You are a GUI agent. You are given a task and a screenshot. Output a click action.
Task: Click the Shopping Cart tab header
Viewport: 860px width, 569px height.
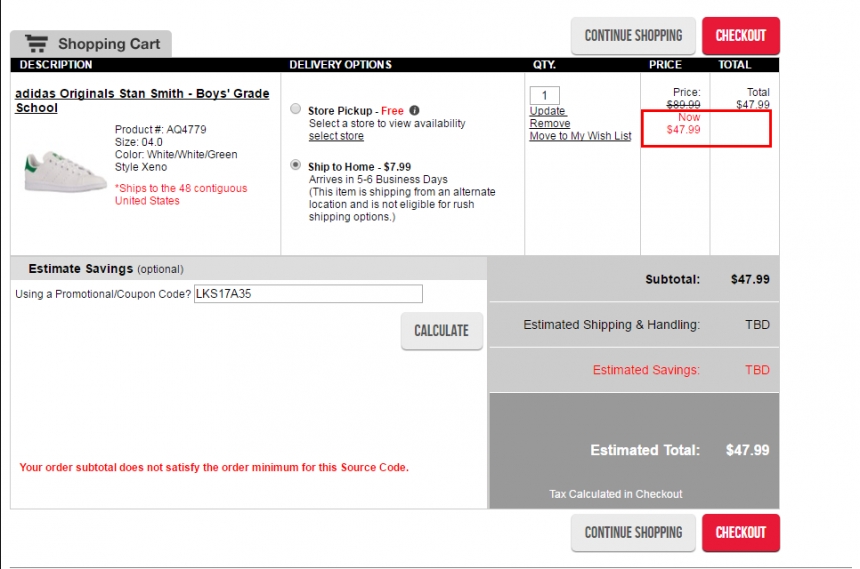[x=91, y=44]
